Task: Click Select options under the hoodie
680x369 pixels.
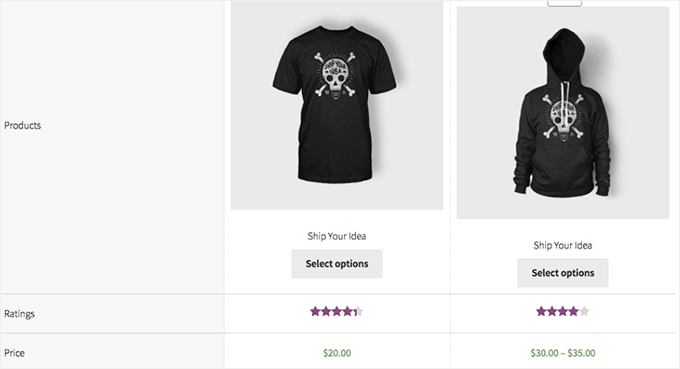Action: coord(563,273)
